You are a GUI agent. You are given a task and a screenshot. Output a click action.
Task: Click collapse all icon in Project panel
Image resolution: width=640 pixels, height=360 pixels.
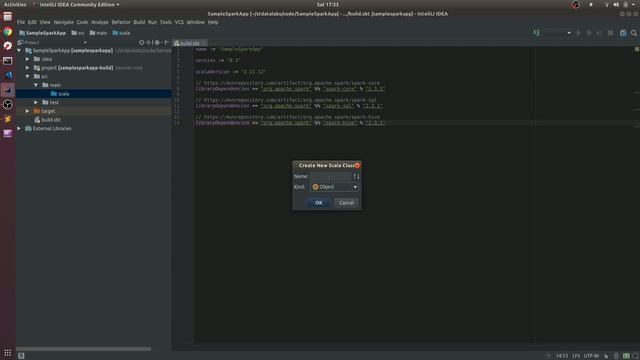tap(149, 42)
